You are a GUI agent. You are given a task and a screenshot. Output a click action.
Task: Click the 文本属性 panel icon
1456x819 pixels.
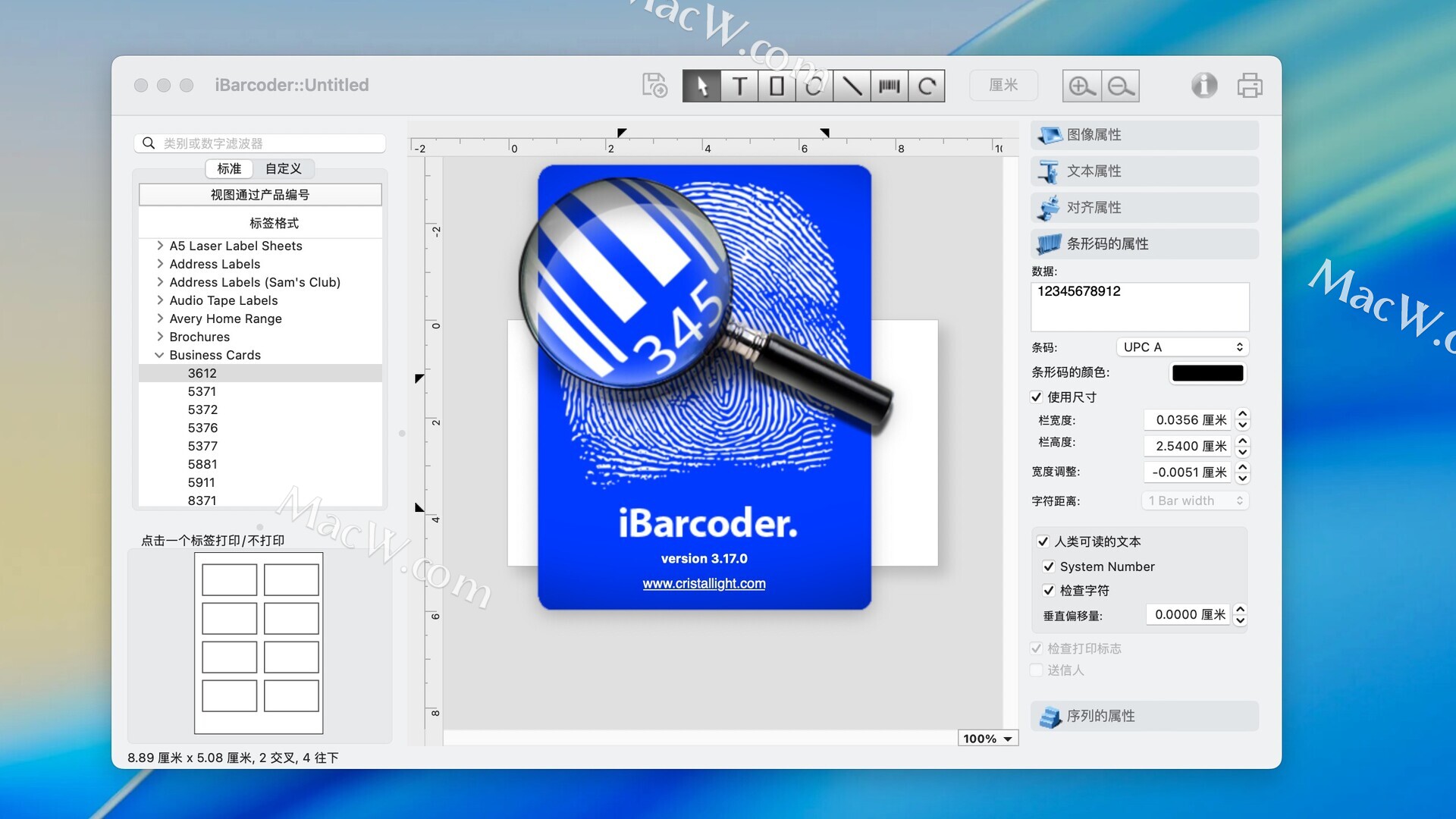[x=1049, y=171]
